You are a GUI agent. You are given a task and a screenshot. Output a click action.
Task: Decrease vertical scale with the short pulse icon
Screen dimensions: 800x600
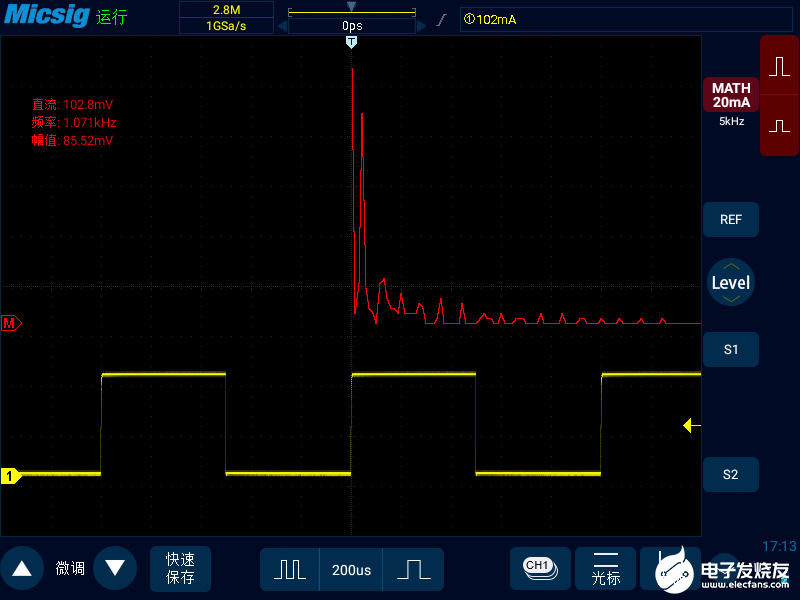[779, 126]
